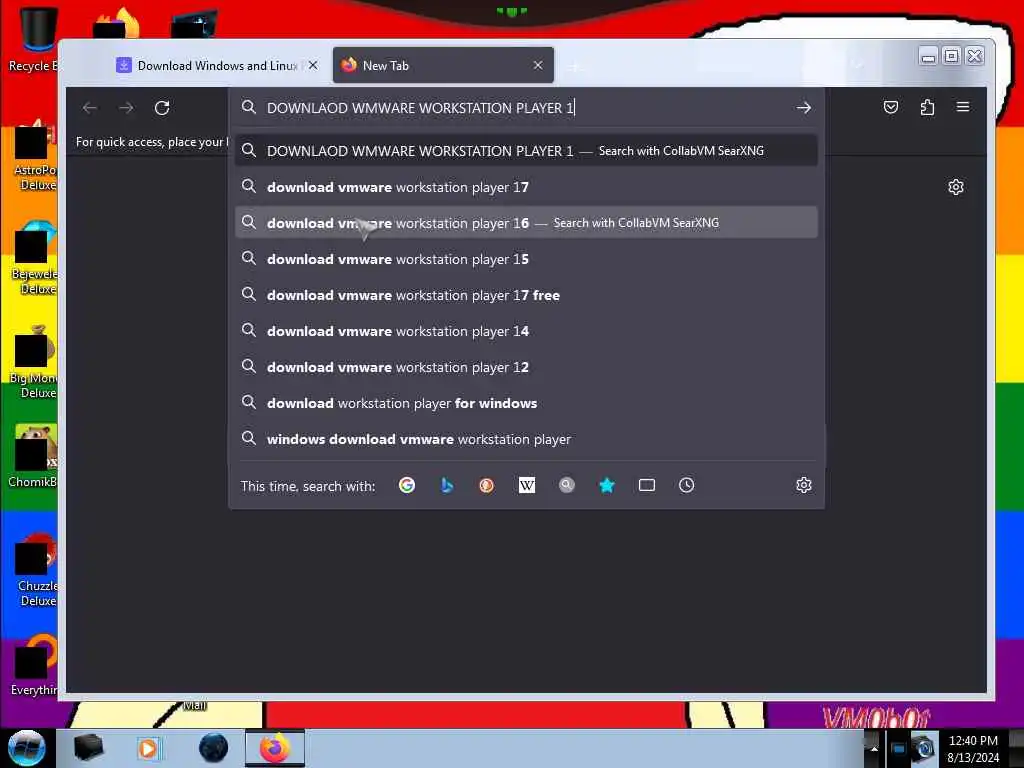Screen dimensions: 1024x768
Task: Choose suggestion windows download vmware workstation player
Action: [526, 439]
